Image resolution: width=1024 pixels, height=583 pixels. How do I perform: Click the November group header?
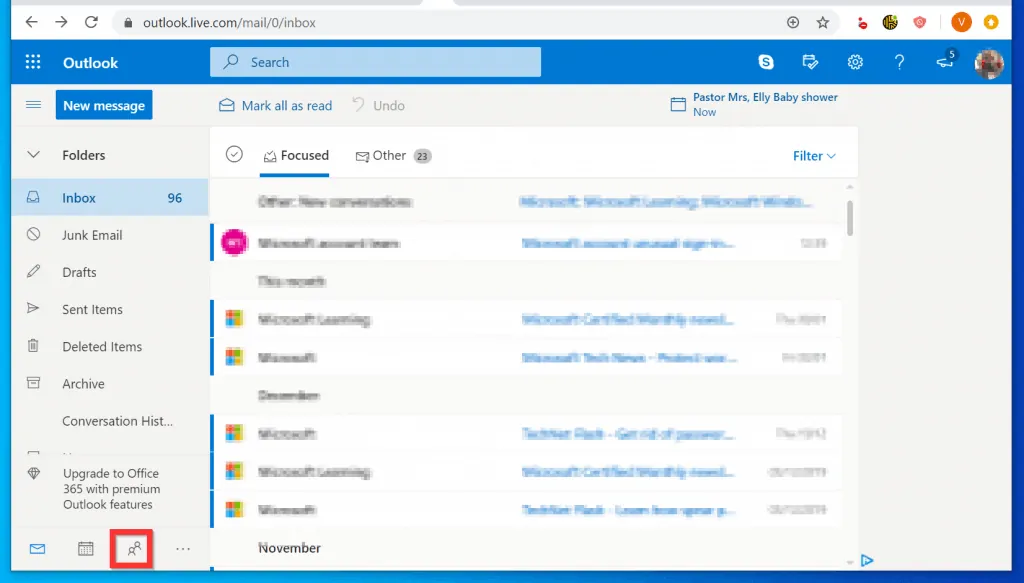[x=289, y=548]
